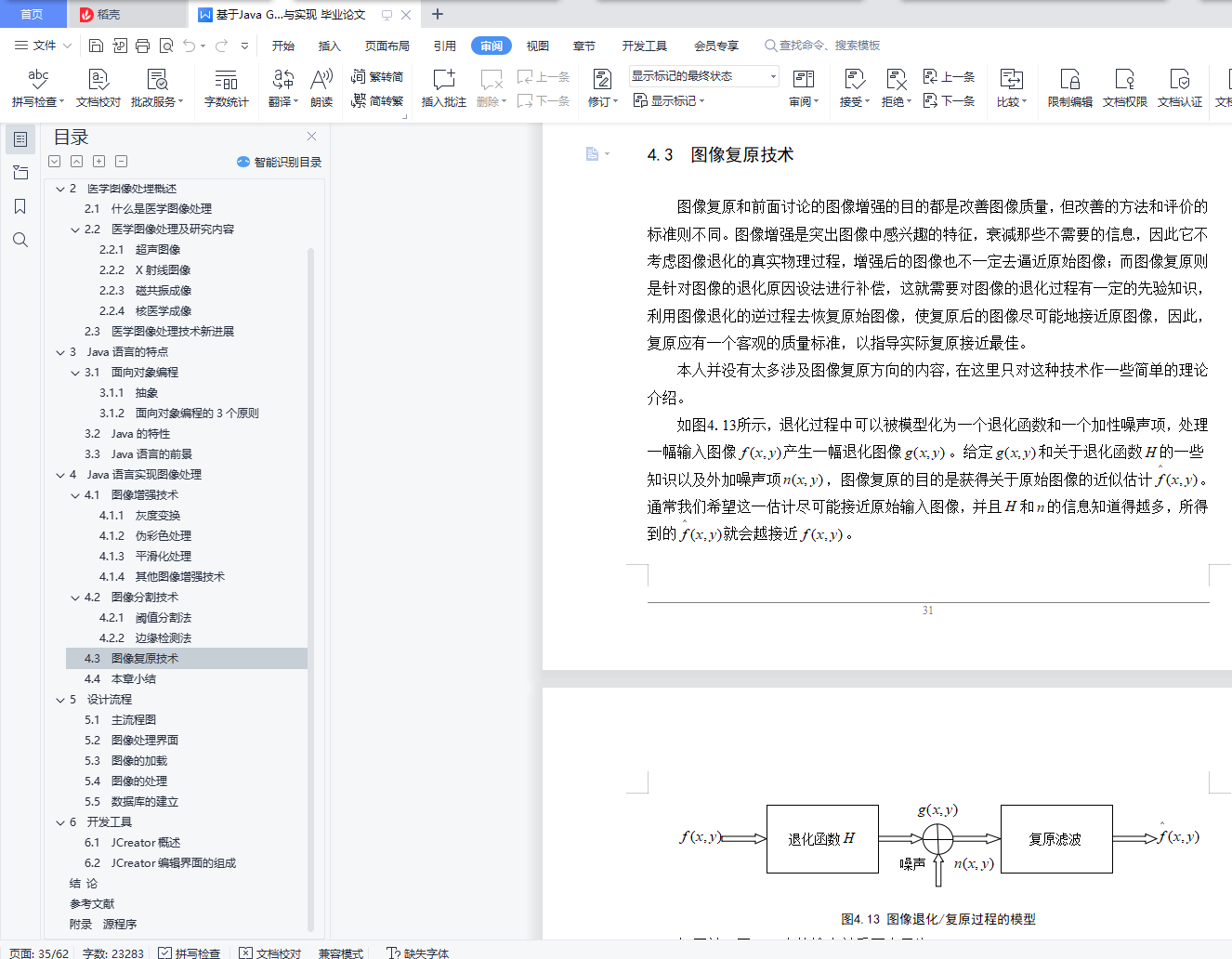Image resolution: width=1232 pixels, height=959 pixels.
Task: Open 文档认证 document certification
Action: point(1180,87)
